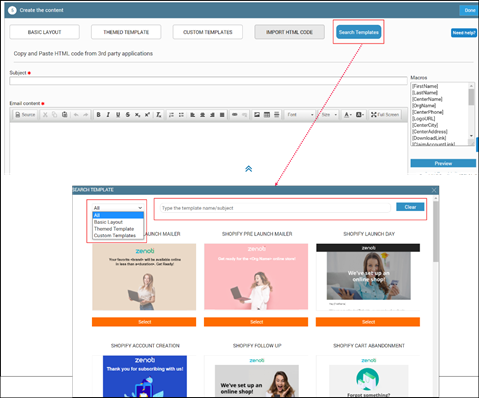Align text right
This screenshot has width=479, height=398.
coord(212,115)
